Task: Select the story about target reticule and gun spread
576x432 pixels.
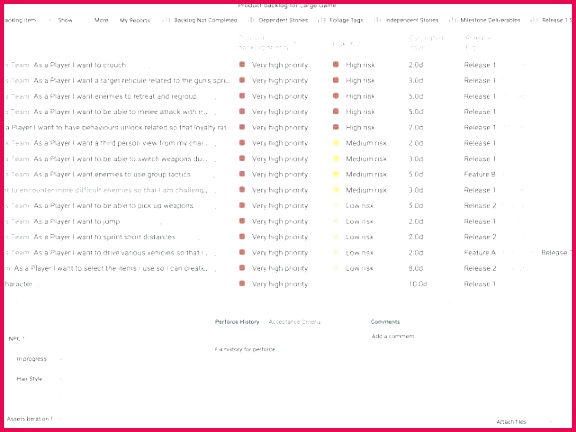Action: pyautogui.click(x=132, y=80)
